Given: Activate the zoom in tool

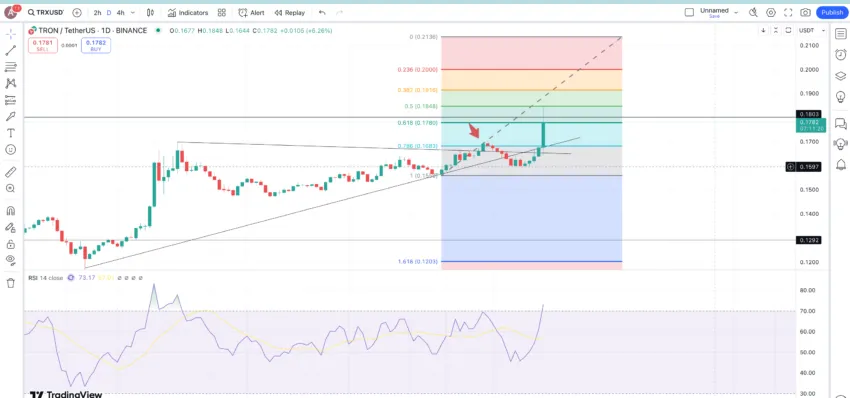Looking at the screenshot, I should pyautogui.click(x=10, y=188).
